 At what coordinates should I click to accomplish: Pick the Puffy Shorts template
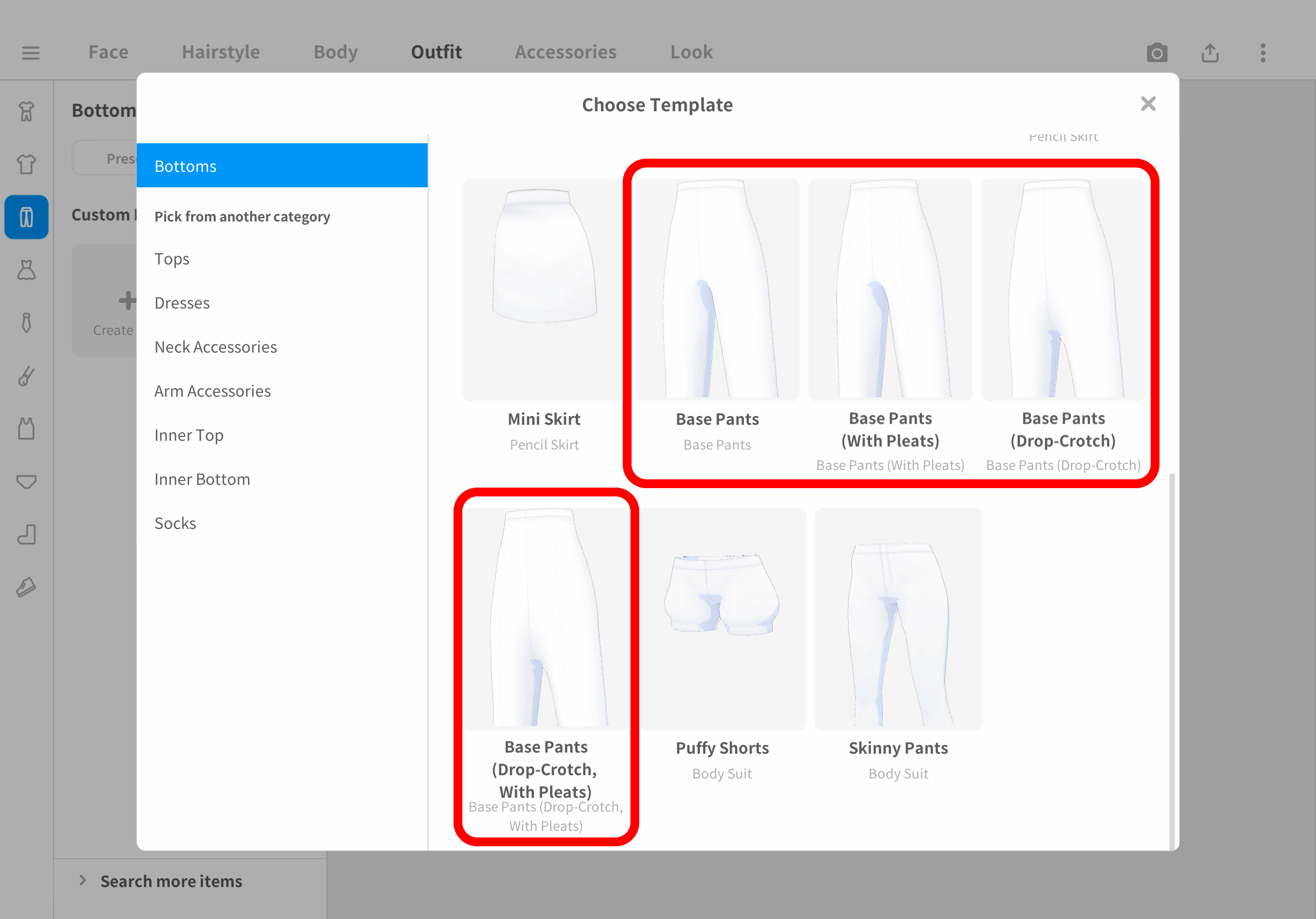[x=722, y=619]
